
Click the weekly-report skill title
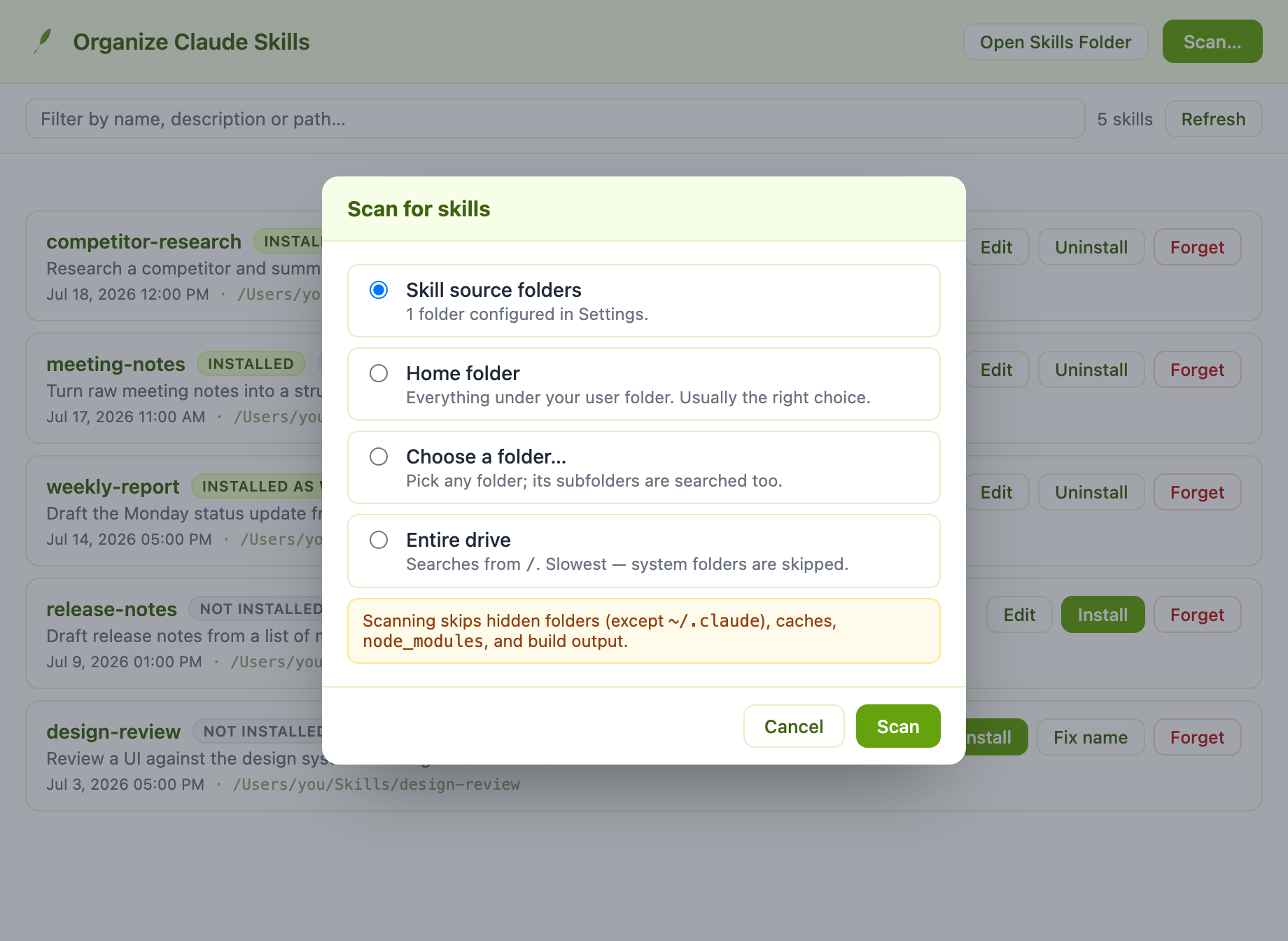click(113, 487)
